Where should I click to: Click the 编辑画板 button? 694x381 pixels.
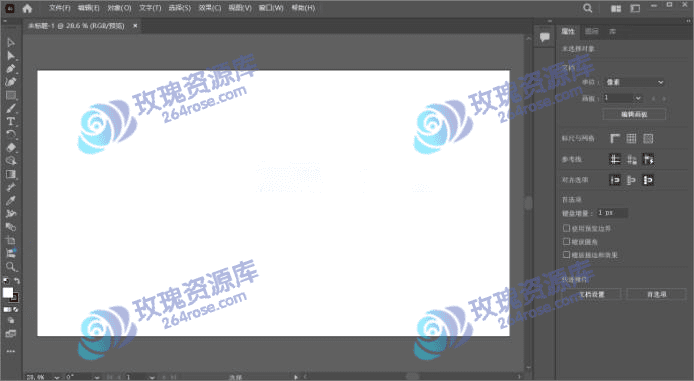[634, 114]
